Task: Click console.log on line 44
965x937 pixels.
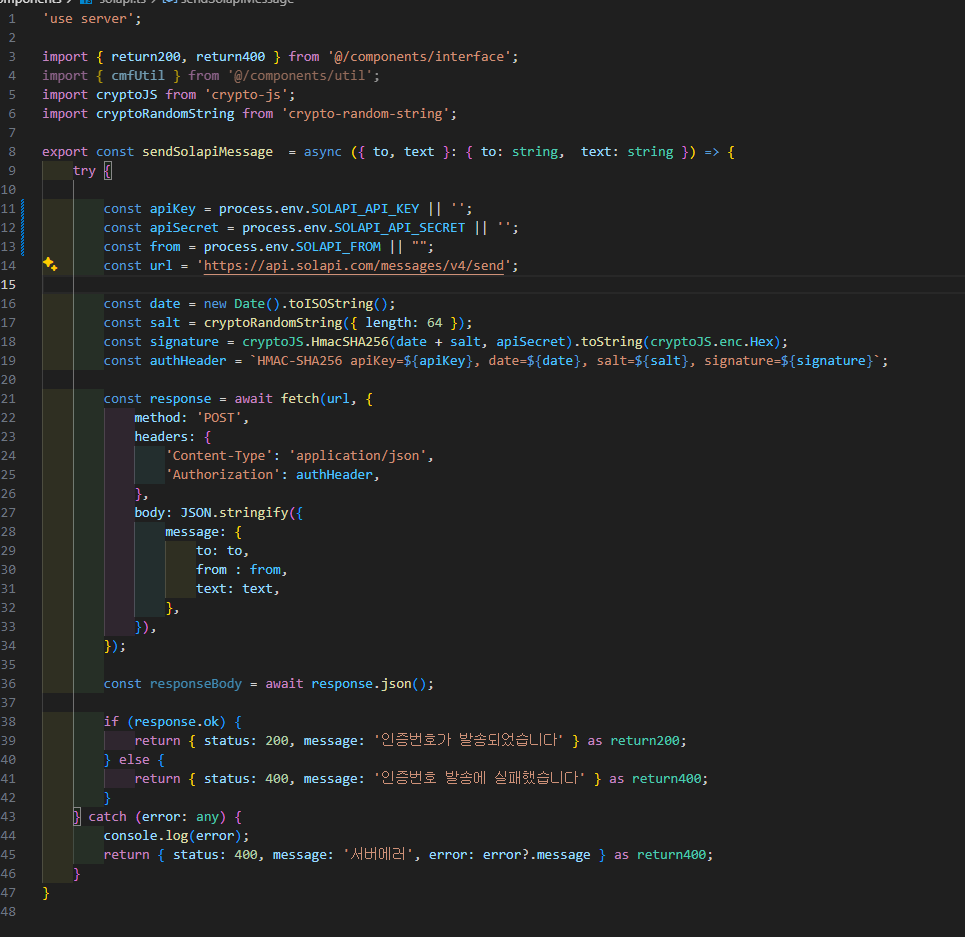Action: pos(146,836)
